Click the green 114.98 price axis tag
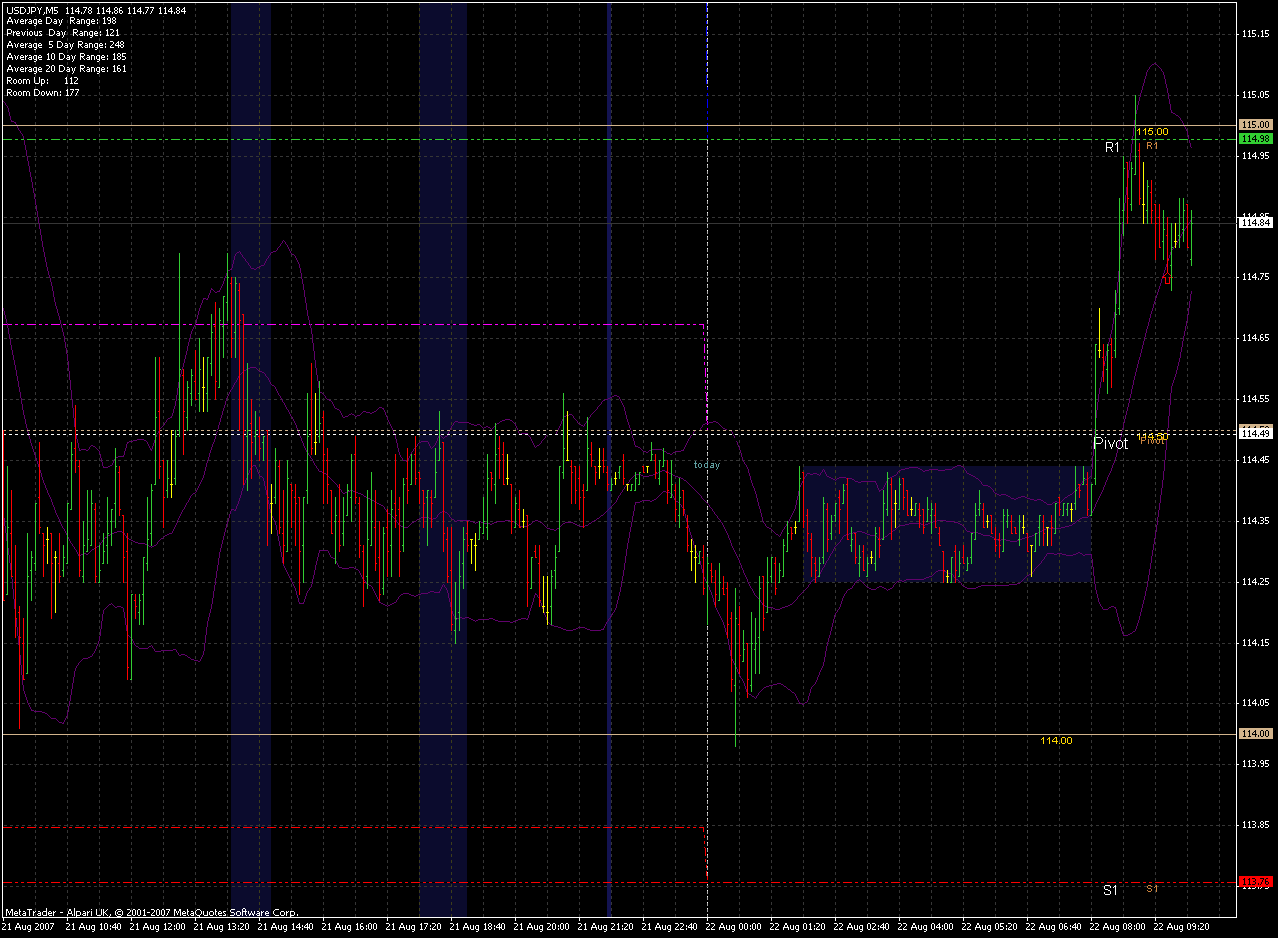Screen dimensions: 1278x938 [1254, 138]
